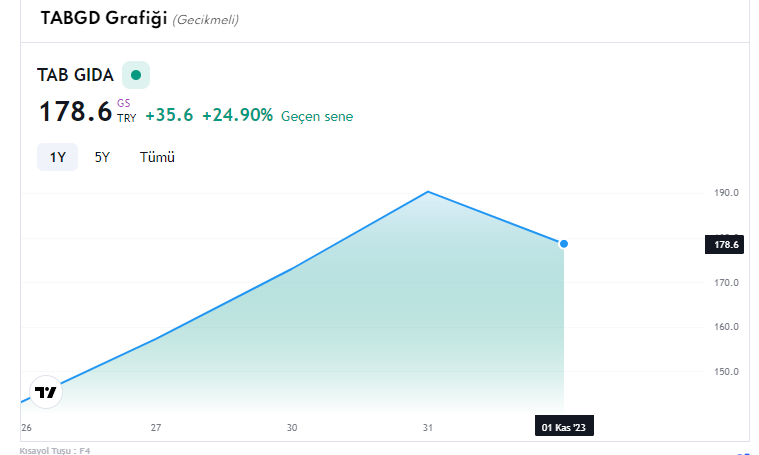Screen dimensions: 759x455
Task: Show the Tümü full history range
Action: coord(157,157)
